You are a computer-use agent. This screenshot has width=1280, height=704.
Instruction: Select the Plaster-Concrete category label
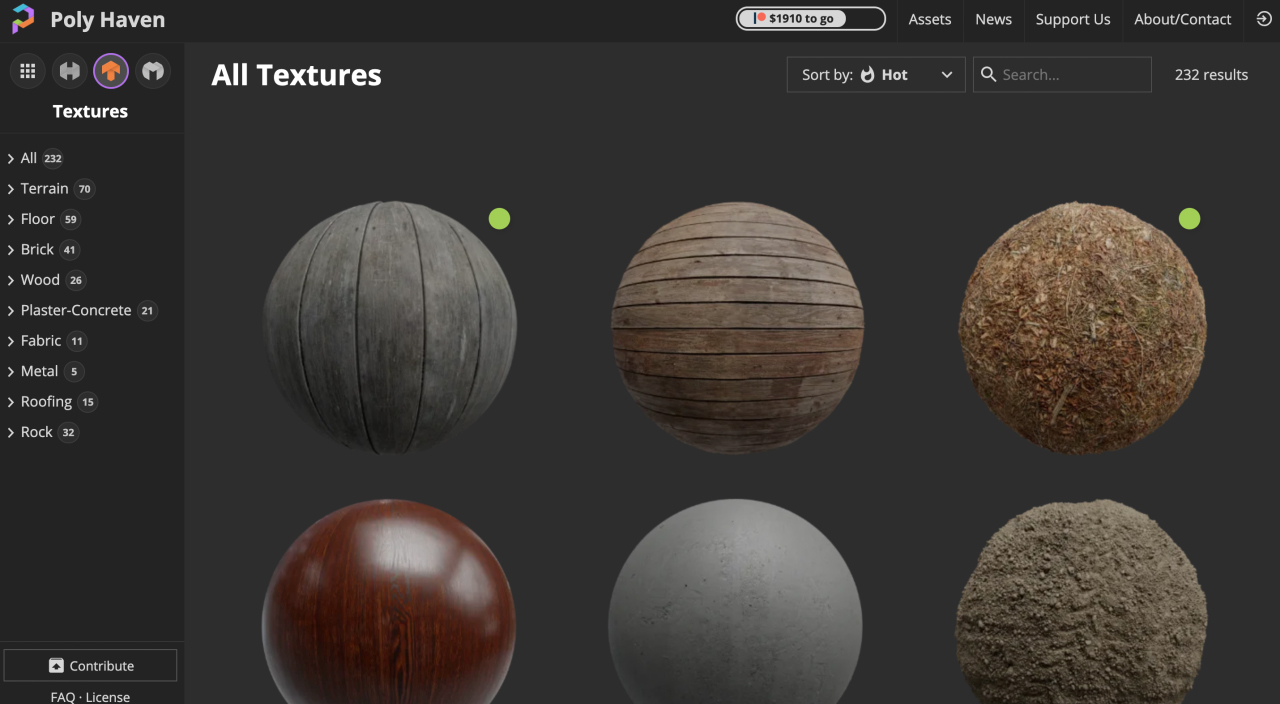coord(76,310)
